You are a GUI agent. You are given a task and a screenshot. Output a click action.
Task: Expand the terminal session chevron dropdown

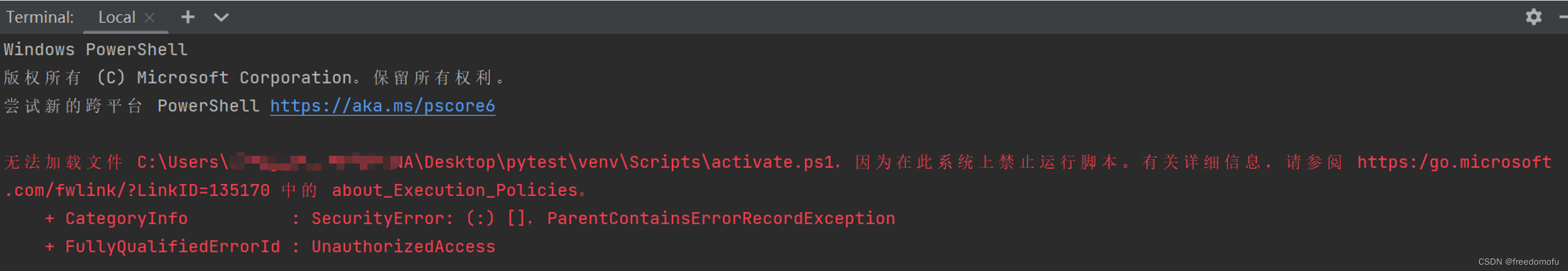point(221,17)
